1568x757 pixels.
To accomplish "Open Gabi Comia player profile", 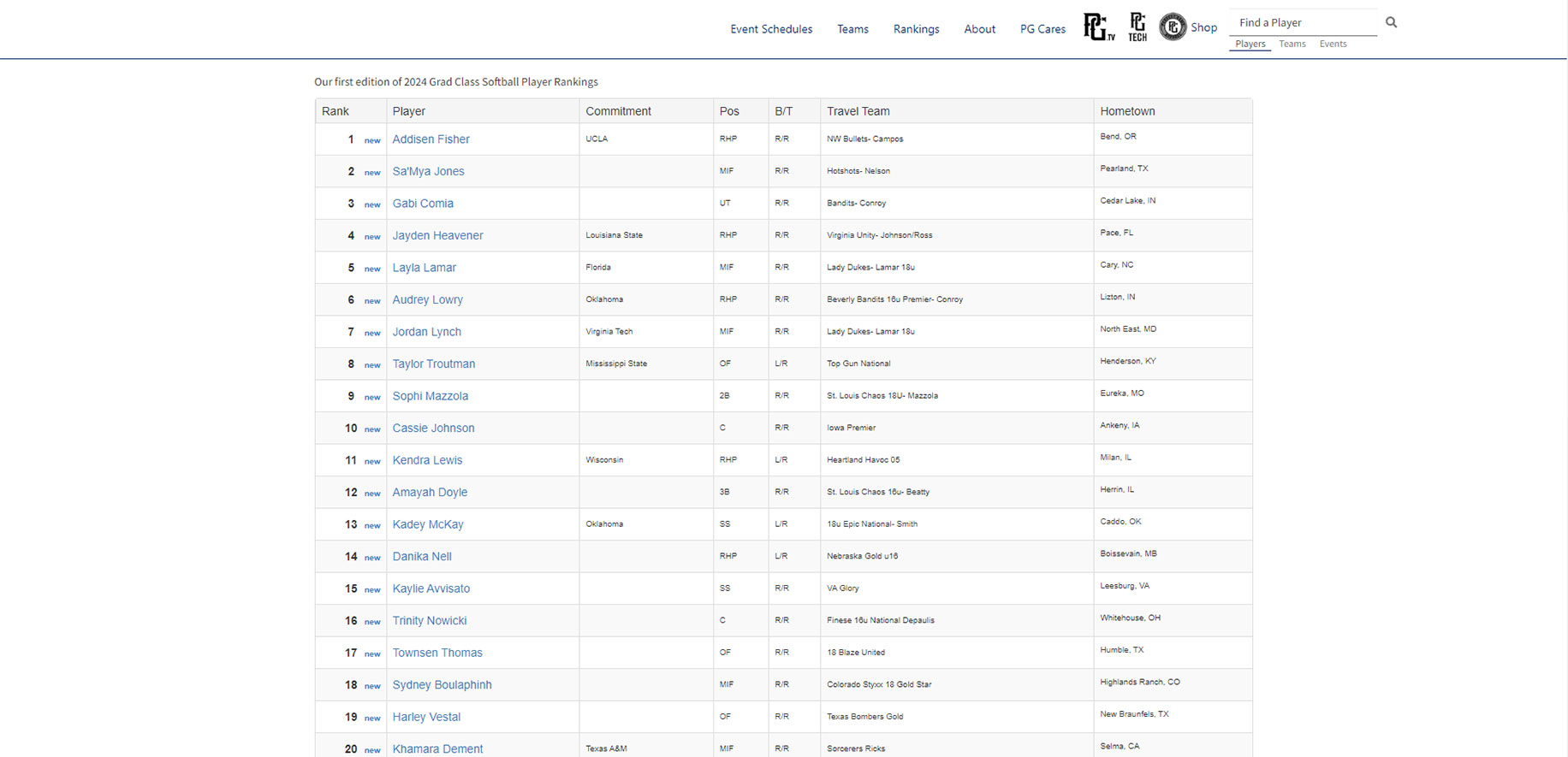I will (x=423, y=203).
